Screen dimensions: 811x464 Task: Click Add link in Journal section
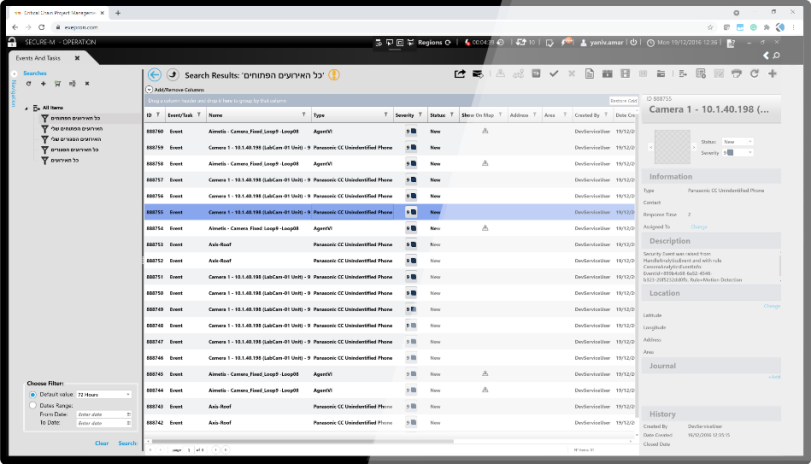pyautogui.click(x=774, y=377)
